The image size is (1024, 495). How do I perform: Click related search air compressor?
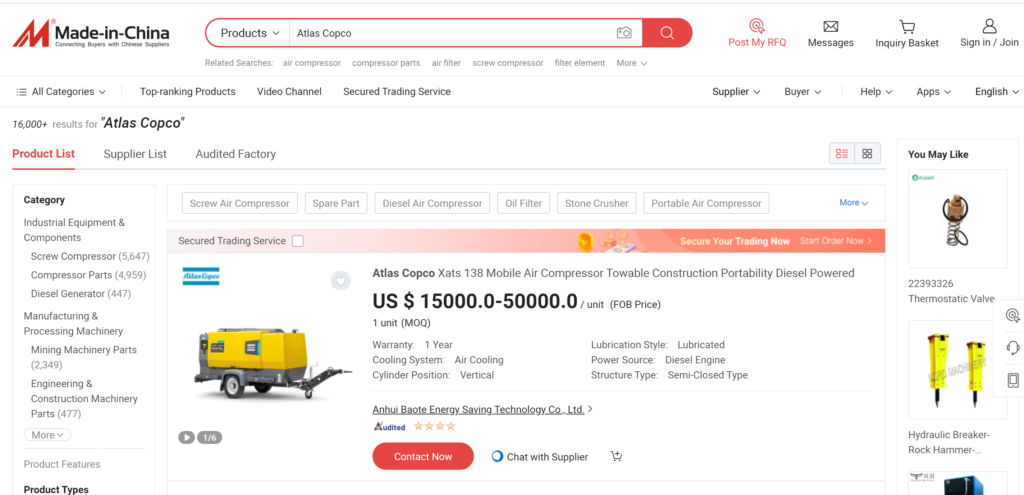click(x=312, y=63)
